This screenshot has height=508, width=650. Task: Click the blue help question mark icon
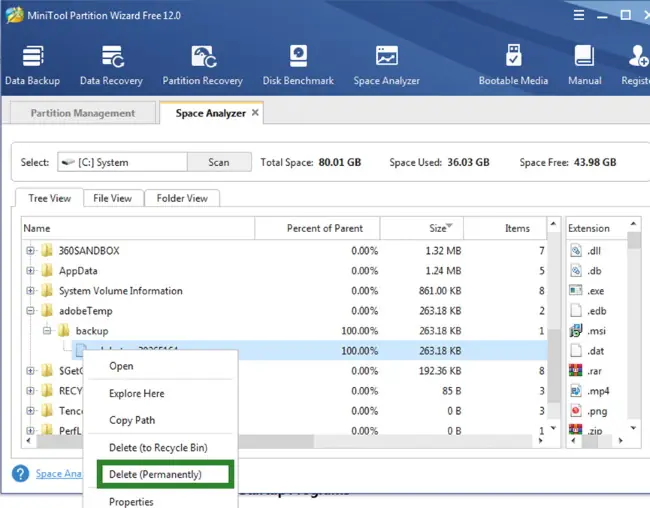[x=20, y=473]
